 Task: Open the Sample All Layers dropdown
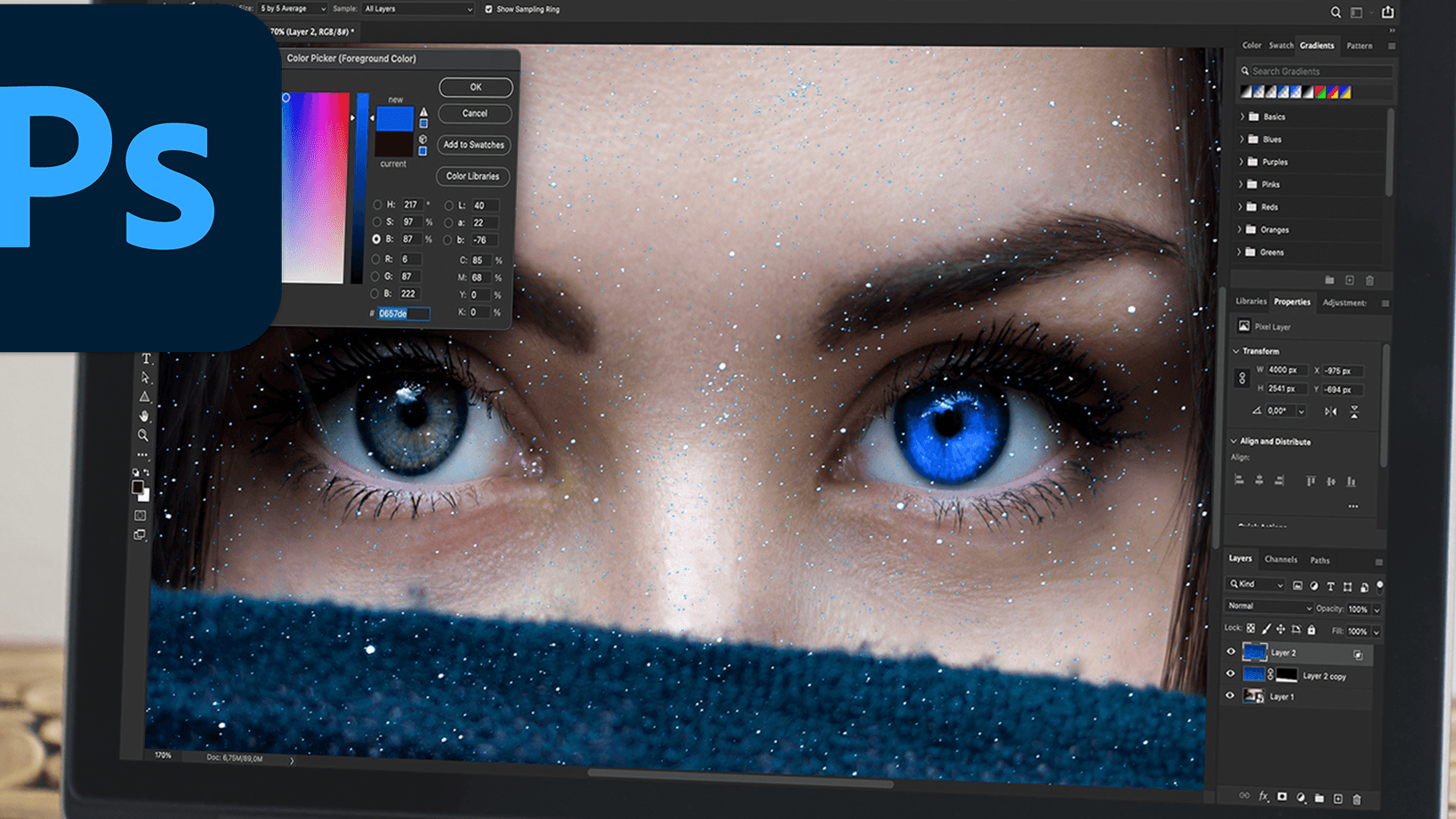418,9
